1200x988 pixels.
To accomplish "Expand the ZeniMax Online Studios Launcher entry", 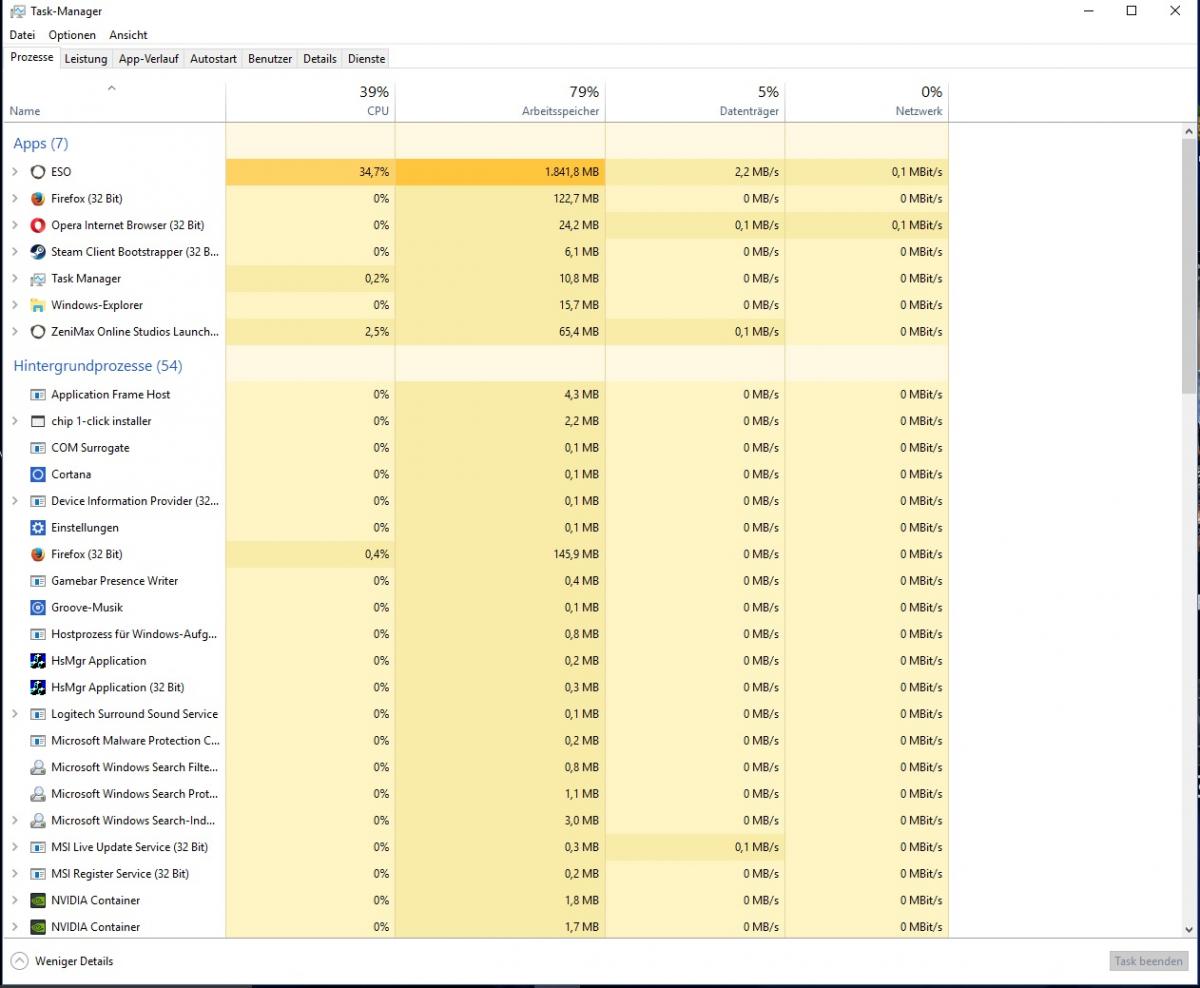I will [14, 332].
